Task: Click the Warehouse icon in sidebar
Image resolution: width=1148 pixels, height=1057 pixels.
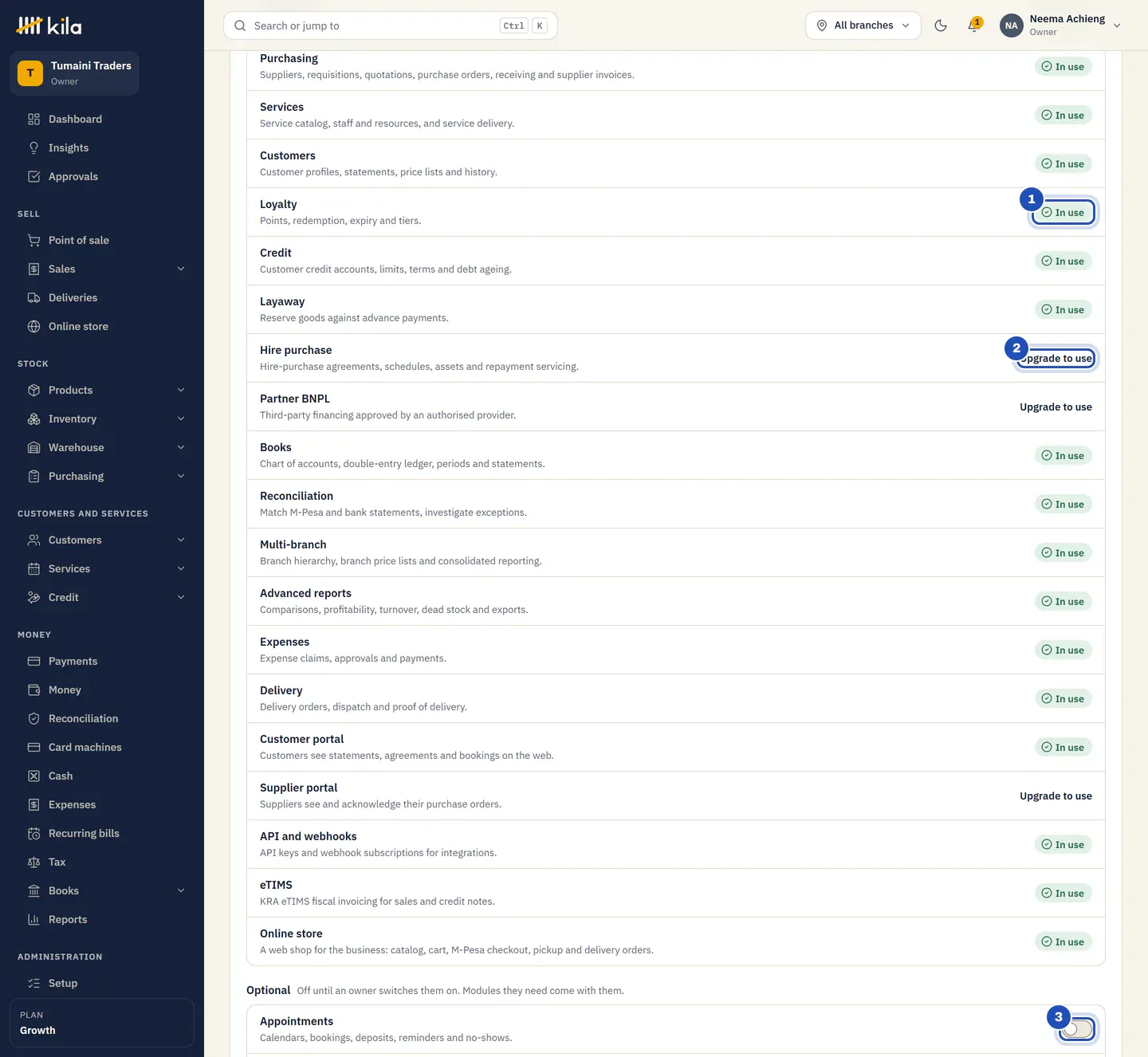Action: click(33, 447)
